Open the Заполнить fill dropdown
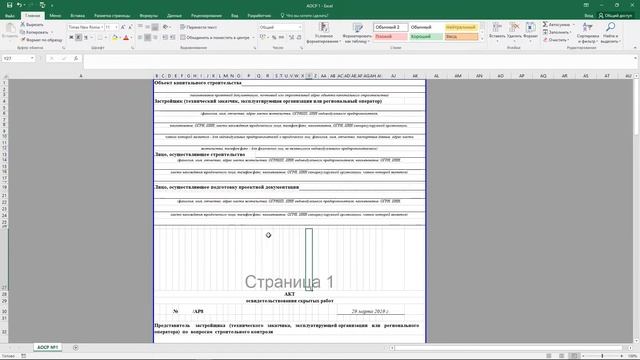The image size is (640, 360). pyautogui.click(x=558, y=32)
